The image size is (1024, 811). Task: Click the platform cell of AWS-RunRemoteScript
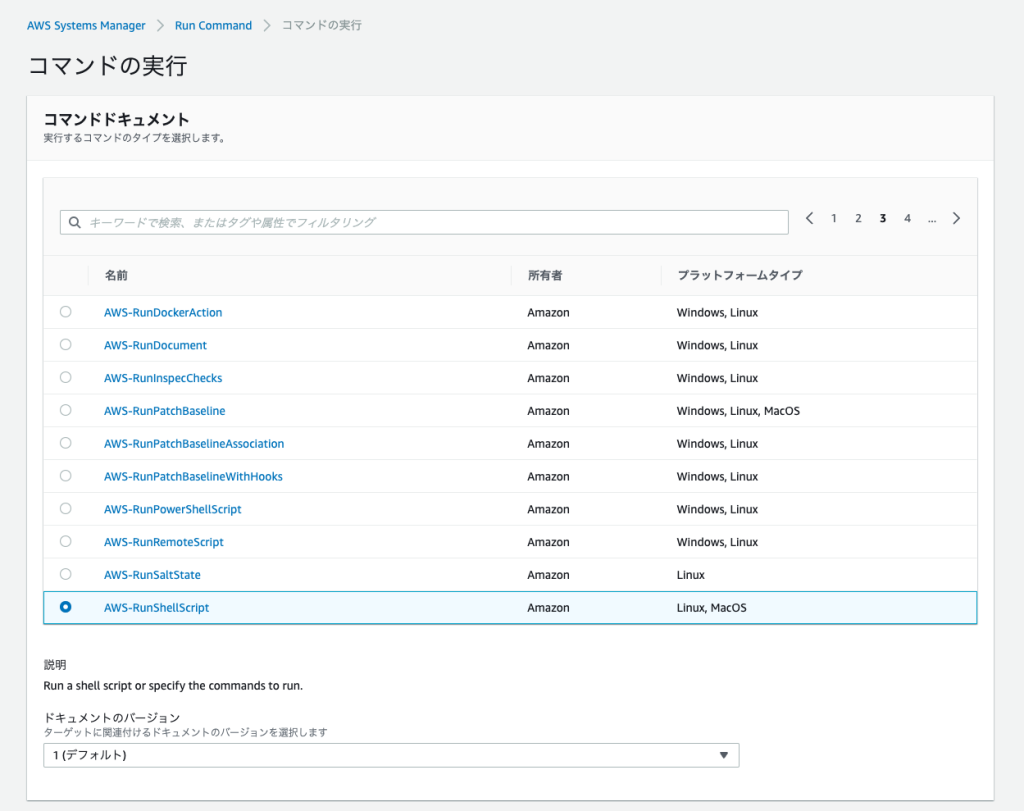[x=717, y=542]
